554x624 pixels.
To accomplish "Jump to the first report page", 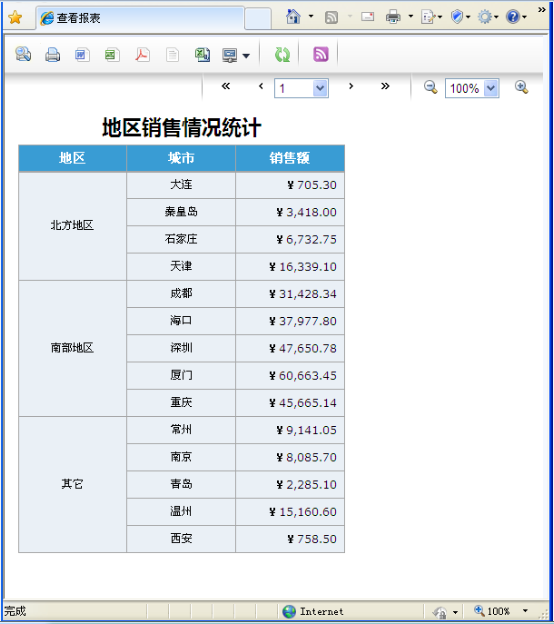I will [x=226, y=86].
